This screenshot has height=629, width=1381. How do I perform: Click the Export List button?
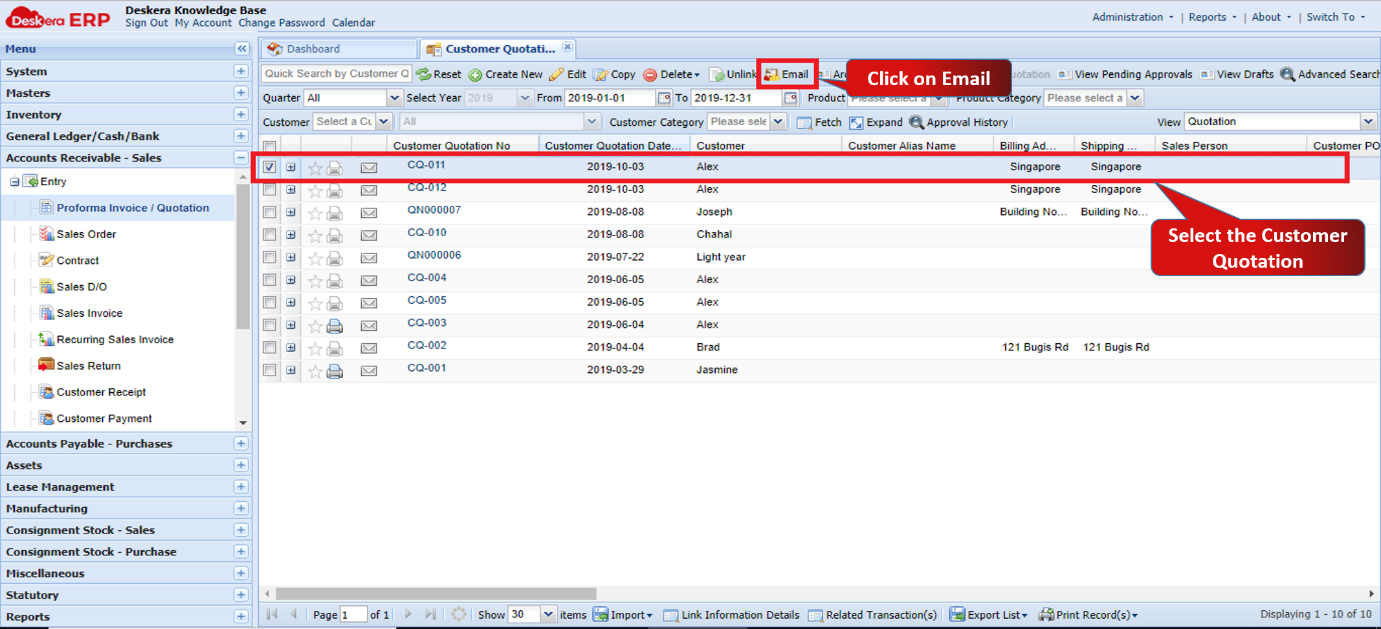coord(988,615)
